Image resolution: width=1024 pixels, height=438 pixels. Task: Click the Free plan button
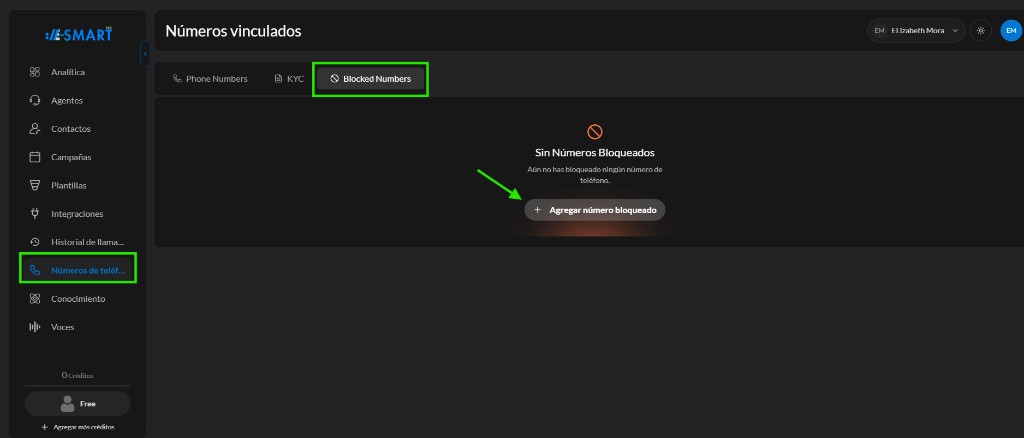tap(78, 404)
